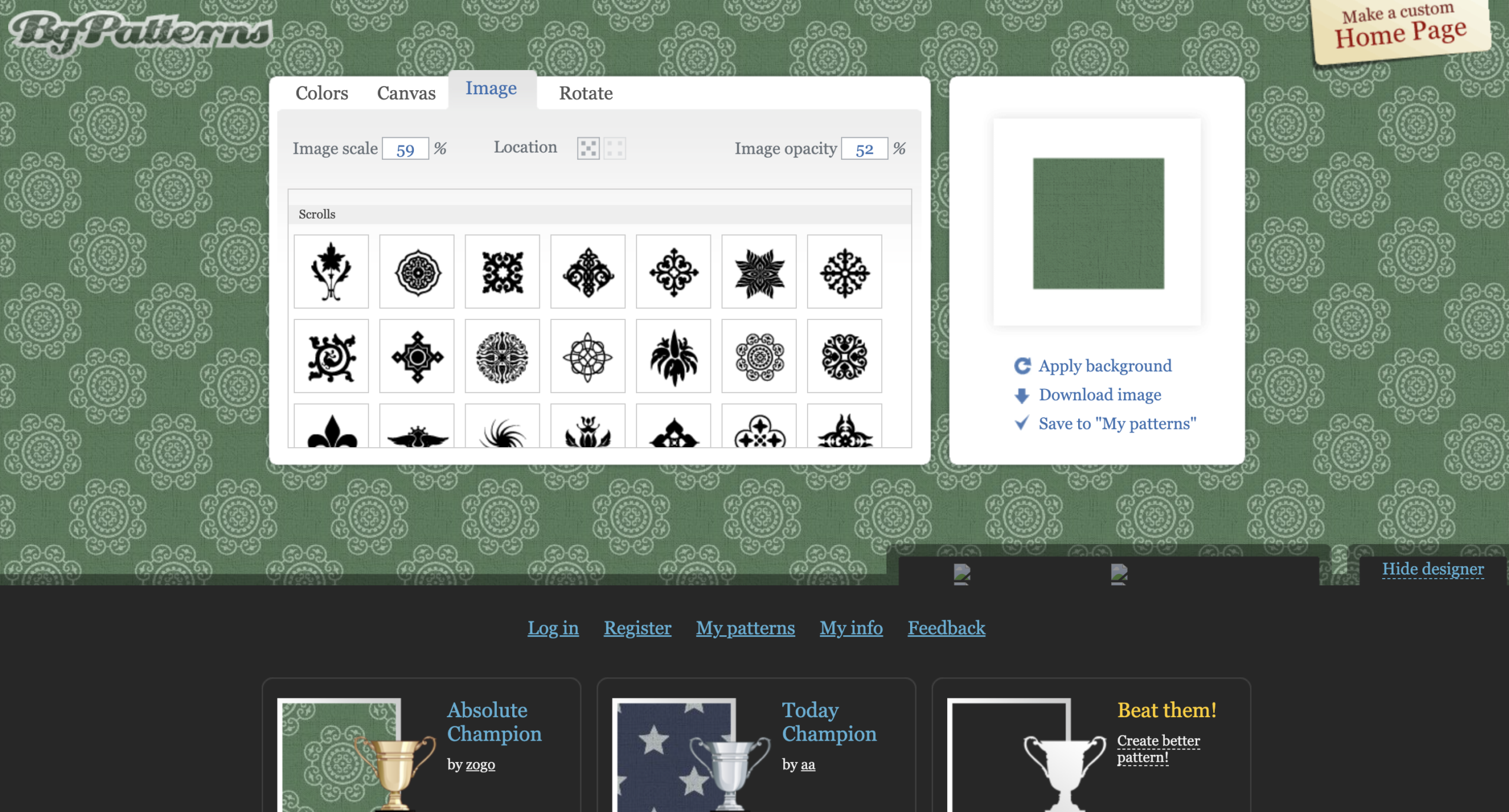This screenshot has width=1509, height=812.
Task: Choose the circular medallion scroll pattern
Action: click(x=417, y=272)
